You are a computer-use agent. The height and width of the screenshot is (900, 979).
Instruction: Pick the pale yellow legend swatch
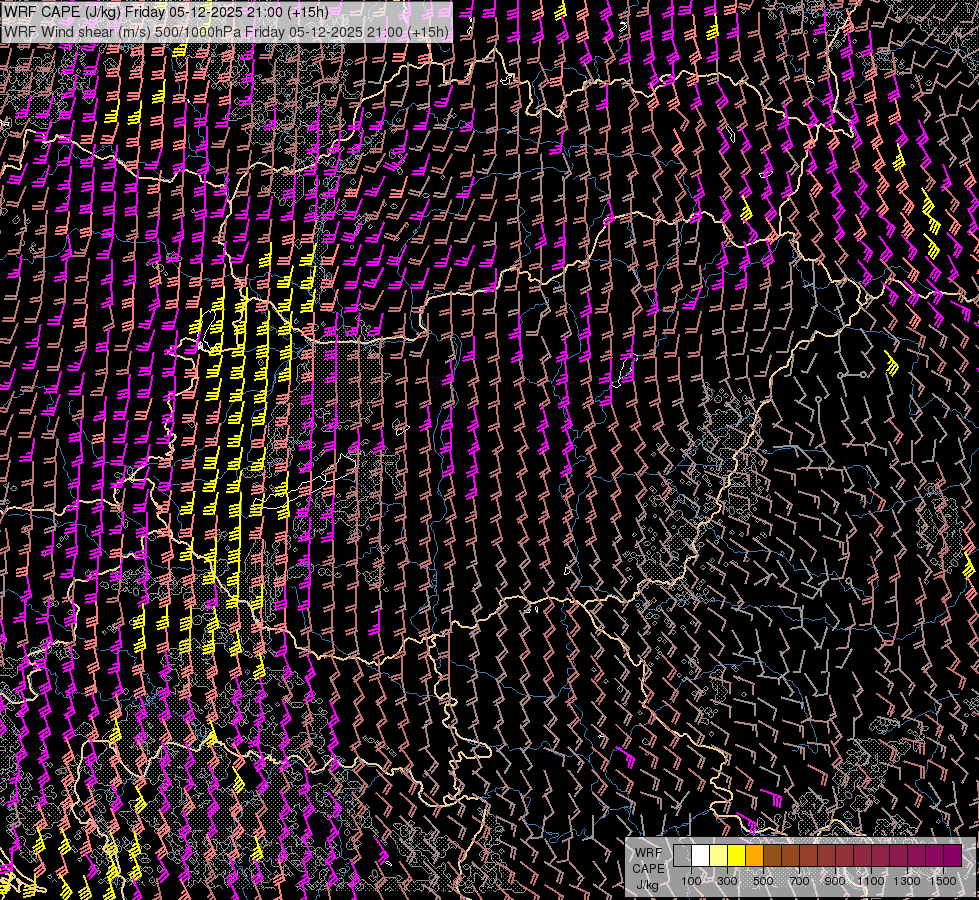tap(718, 855)
